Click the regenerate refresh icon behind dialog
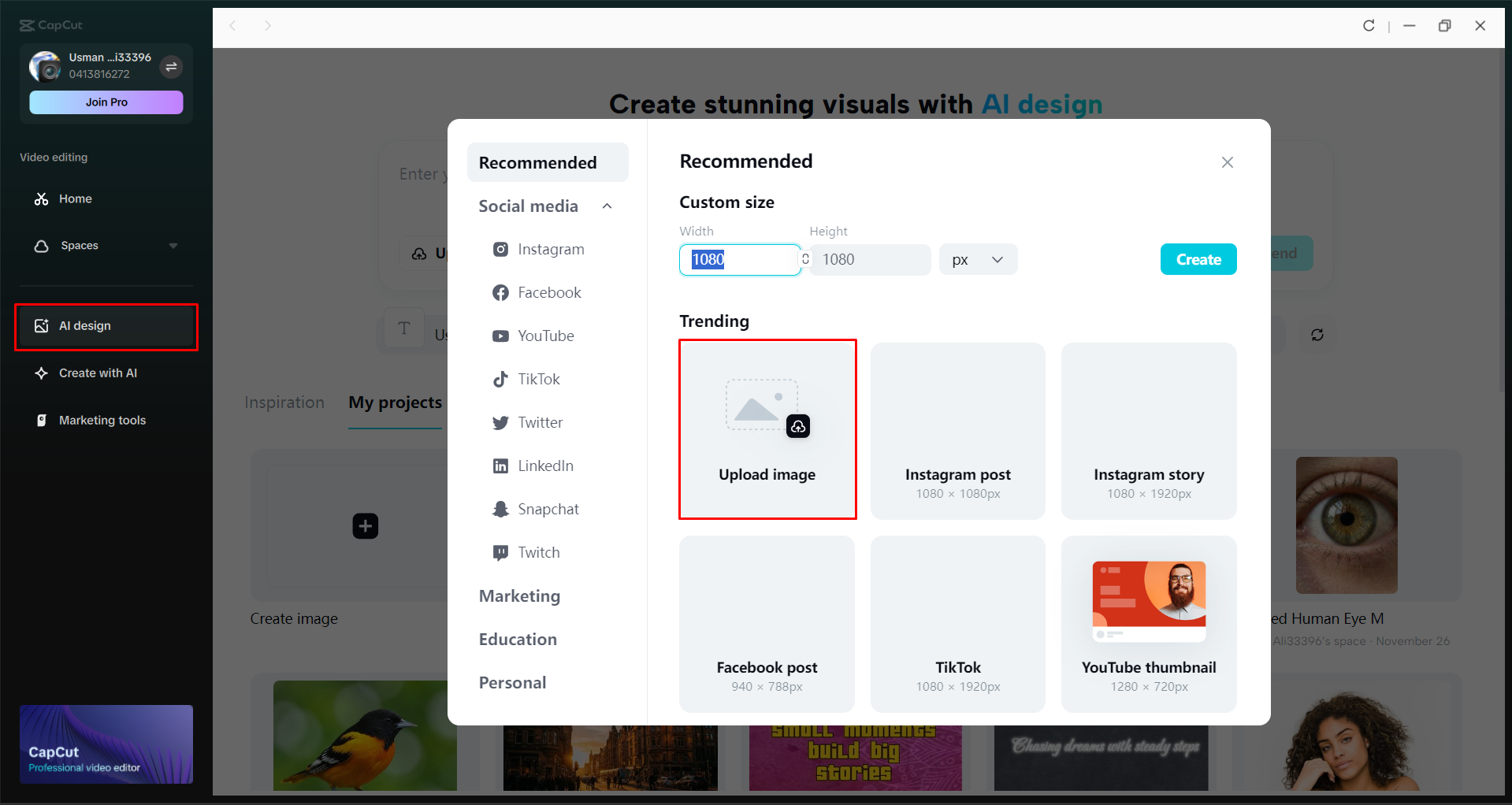The image size is (1512, 805). [x=1317, y=335]
